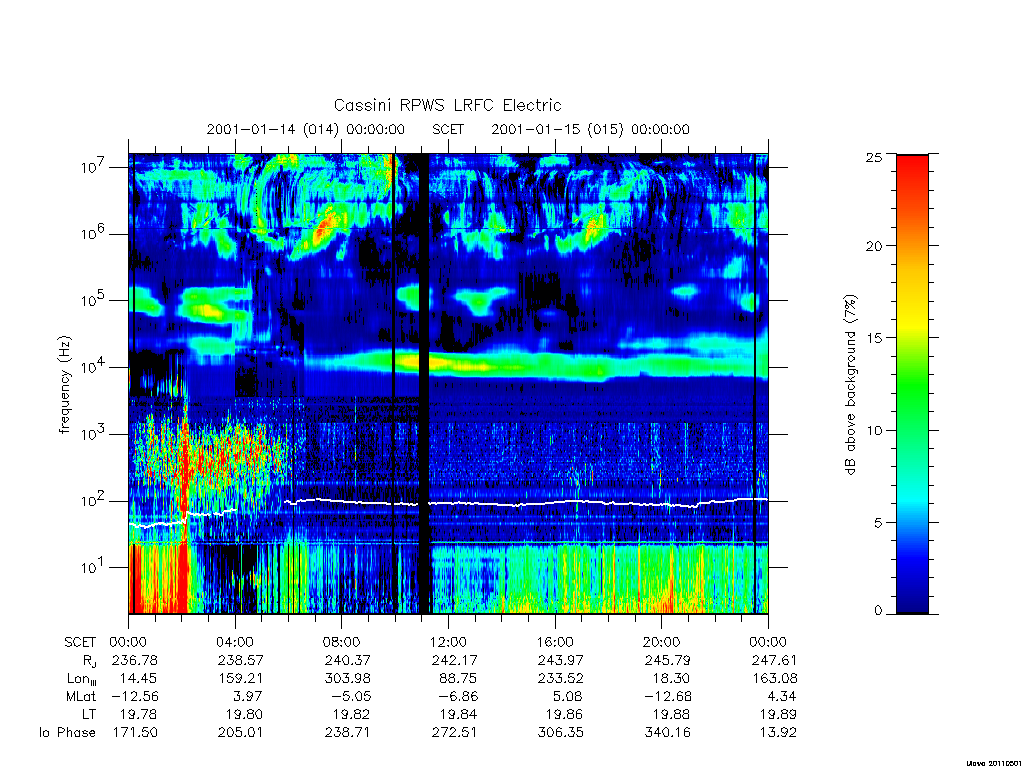Click the frequency tick label 10^3
Screen dimensions: 1024x768
93,434
